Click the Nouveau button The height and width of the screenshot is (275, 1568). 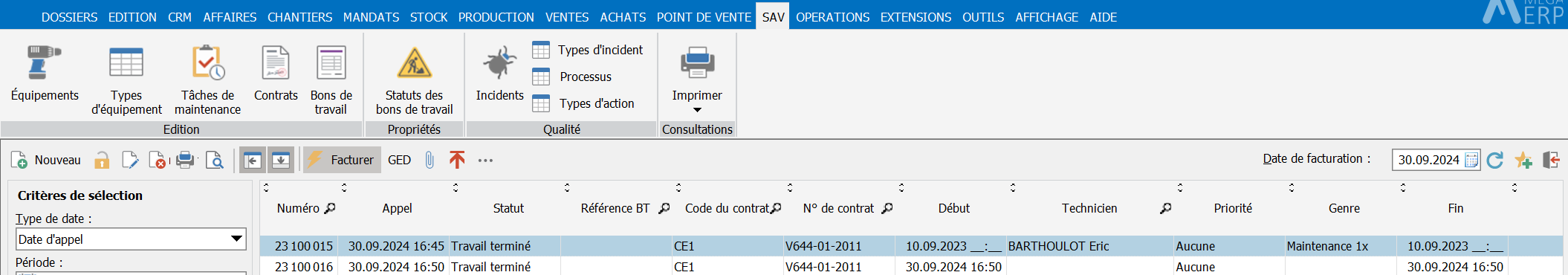(x=46, y=160)
